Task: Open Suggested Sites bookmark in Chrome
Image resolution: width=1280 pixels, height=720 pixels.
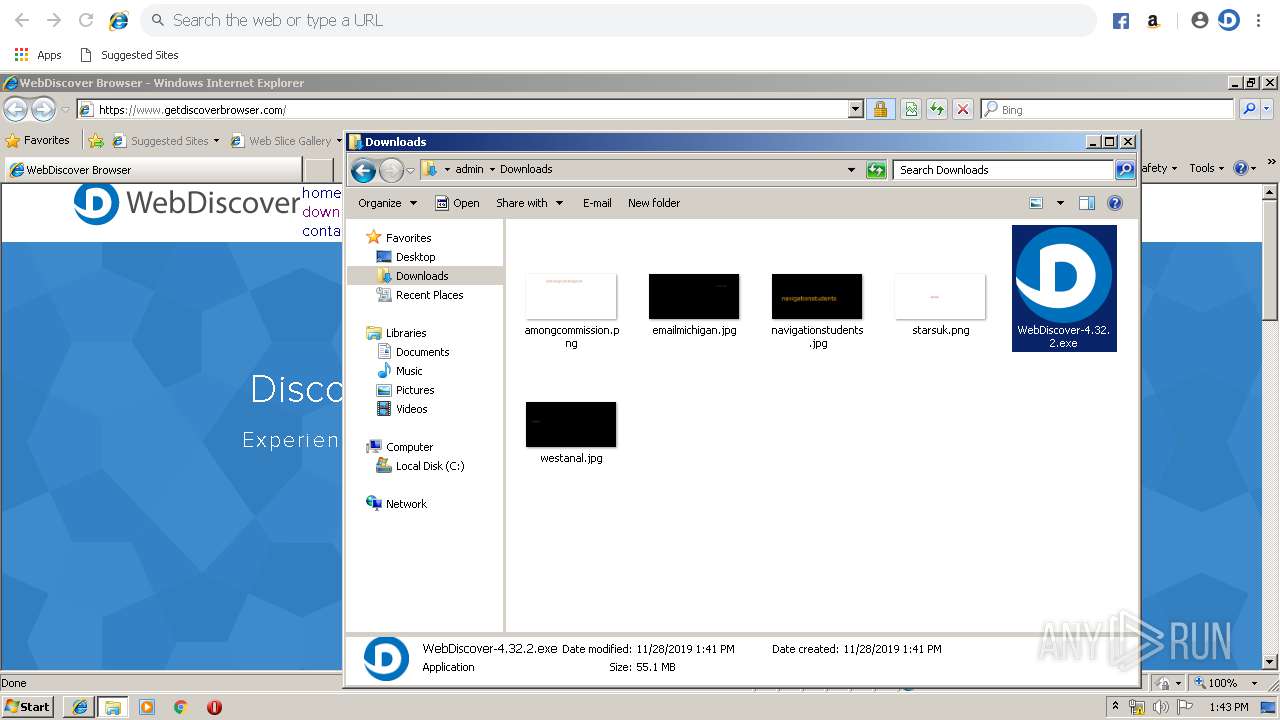Action: (129, 55)
